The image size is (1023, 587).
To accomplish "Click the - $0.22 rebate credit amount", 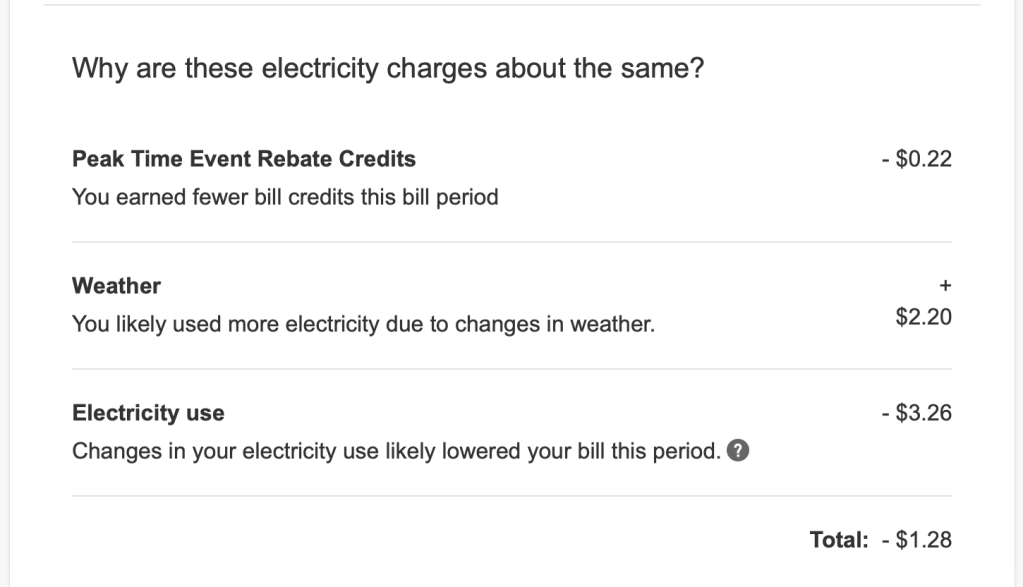I will coord(917,158).
